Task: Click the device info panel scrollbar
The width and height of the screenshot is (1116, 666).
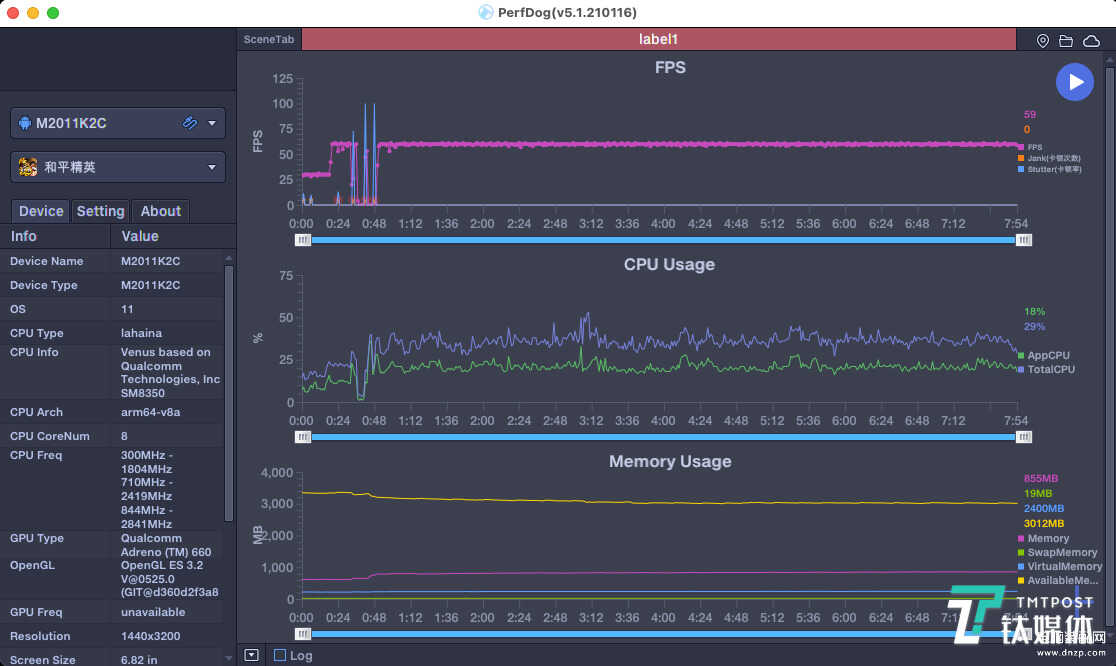Action: [x=228, y=393]
